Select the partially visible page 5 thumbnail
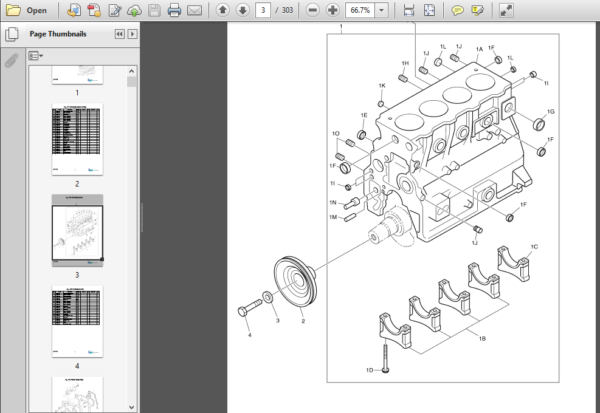Image resolution: width=600 pixels, height=413 pixels. click(x=77, y=395)
